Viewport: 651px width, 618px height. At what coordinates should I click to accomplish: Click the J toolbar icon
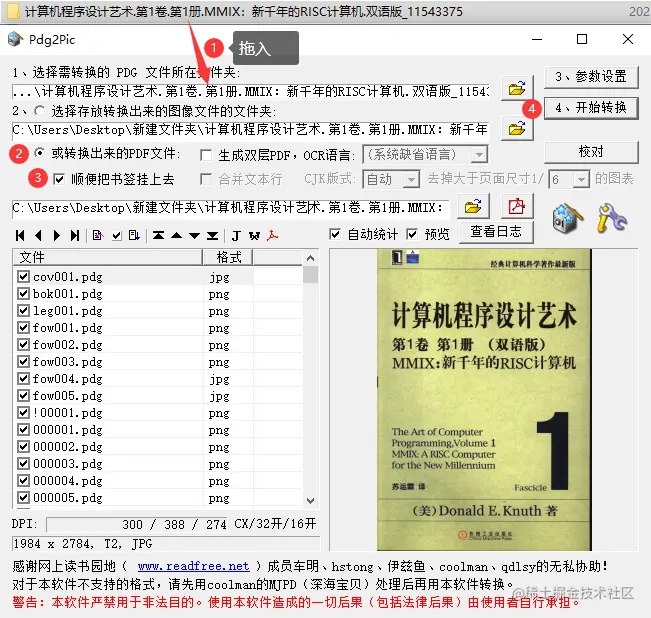pyautogui.click(x=236, y=236)
